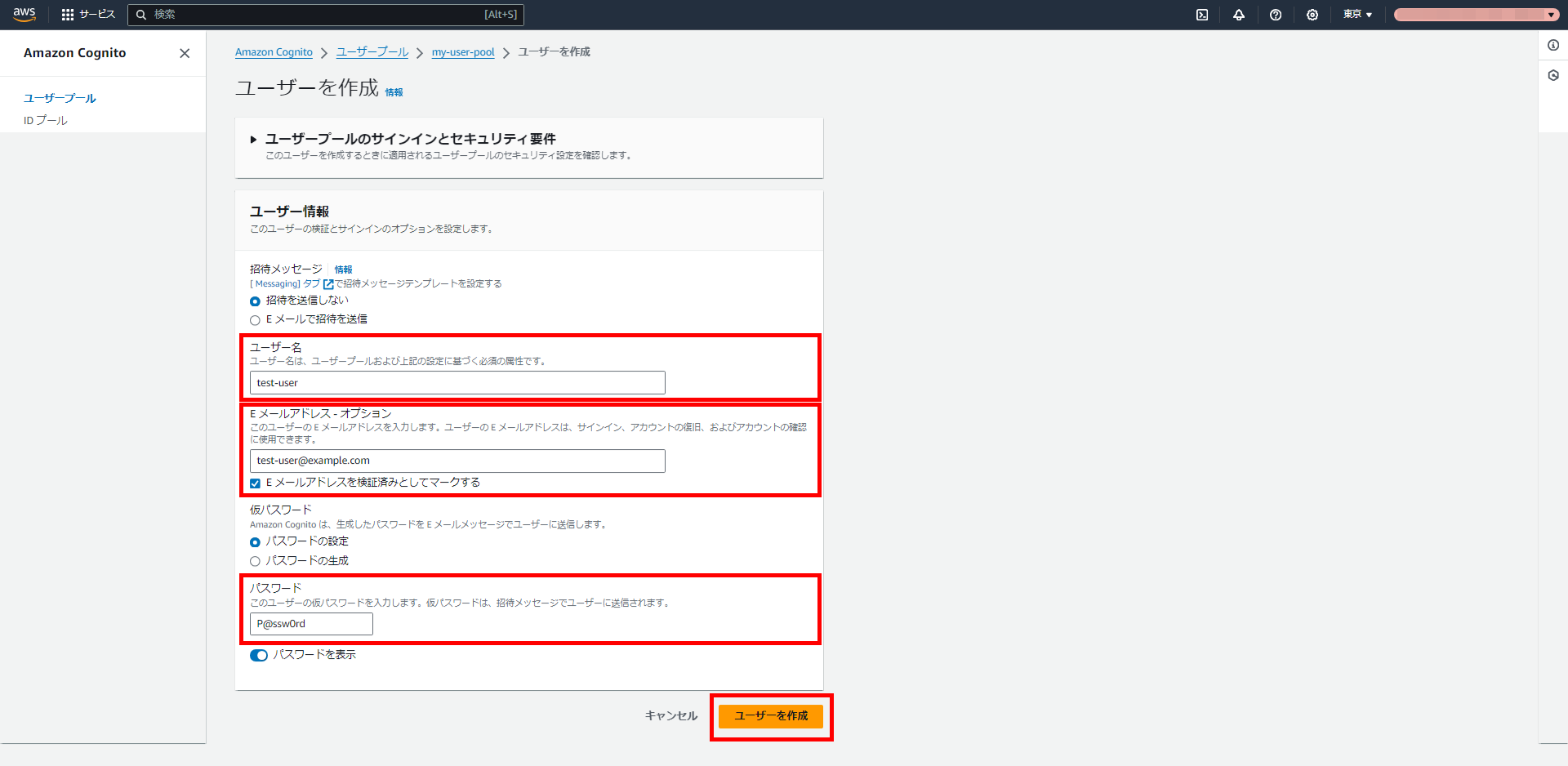Screen dimensions: 1568x766
Task: Uncheck Eメールアドレスを検証済みとしてマークする
Action: pyautogui.click(x=254, y=483)
